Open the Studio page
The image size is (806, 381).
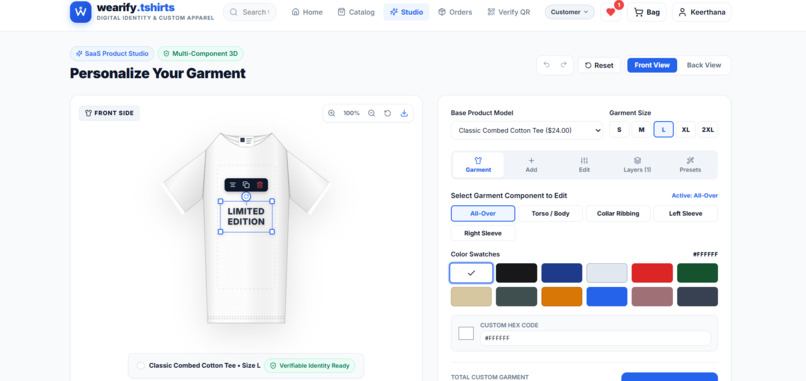click(406, 12)
